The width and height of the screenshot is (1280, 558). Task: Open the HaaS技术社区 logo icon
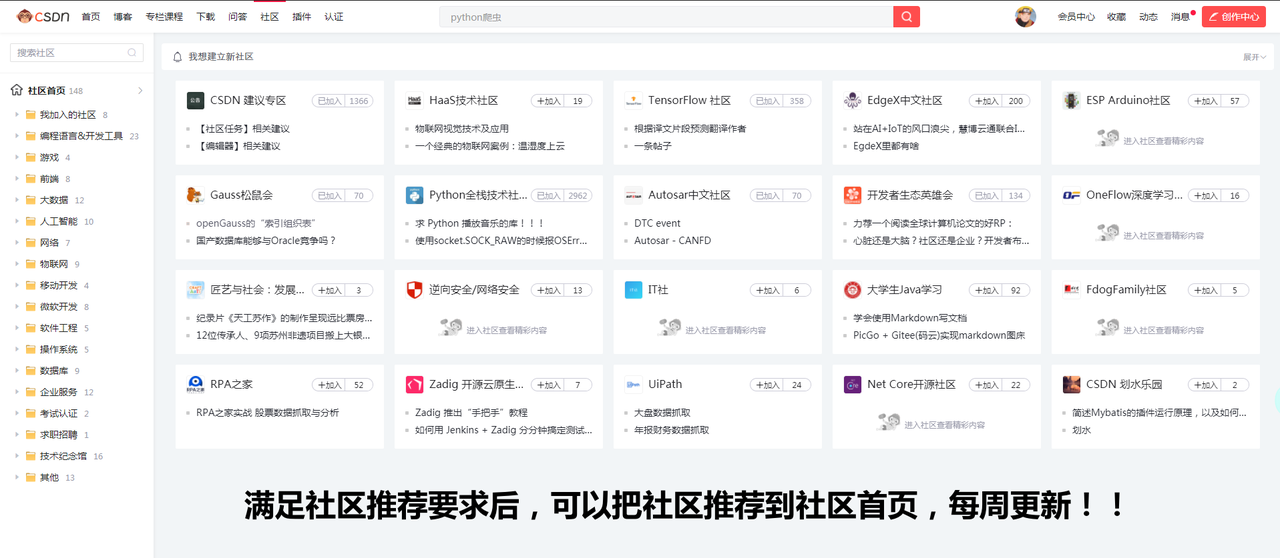coord(414,100)
